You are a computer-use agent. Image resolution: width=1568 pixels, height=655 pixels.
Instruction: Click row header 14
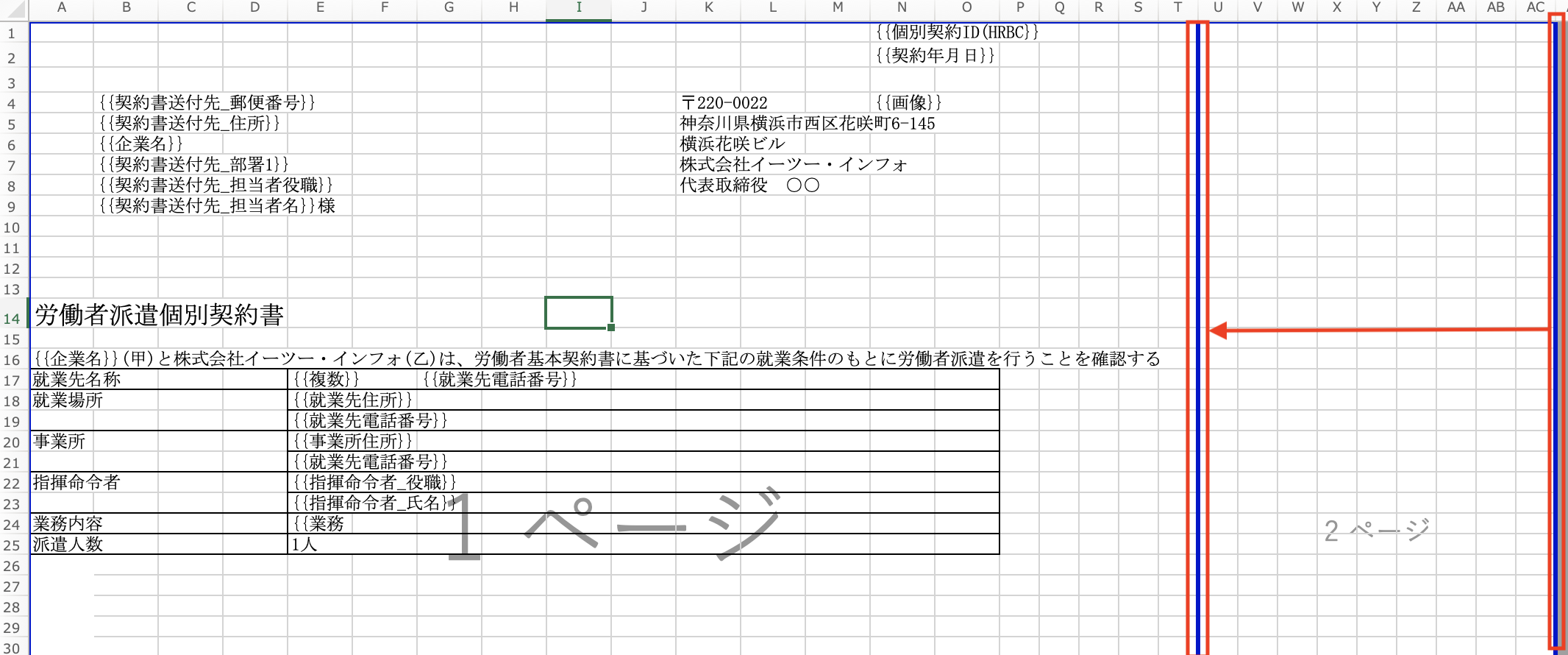pos(12,319)
